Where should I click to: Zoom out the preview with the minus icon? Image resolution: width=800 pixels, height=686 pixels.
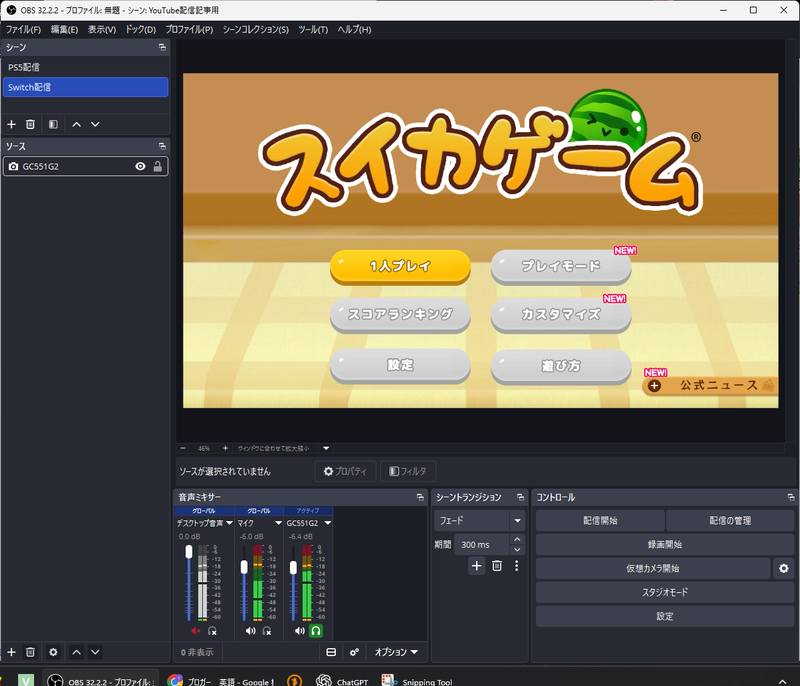183,448
